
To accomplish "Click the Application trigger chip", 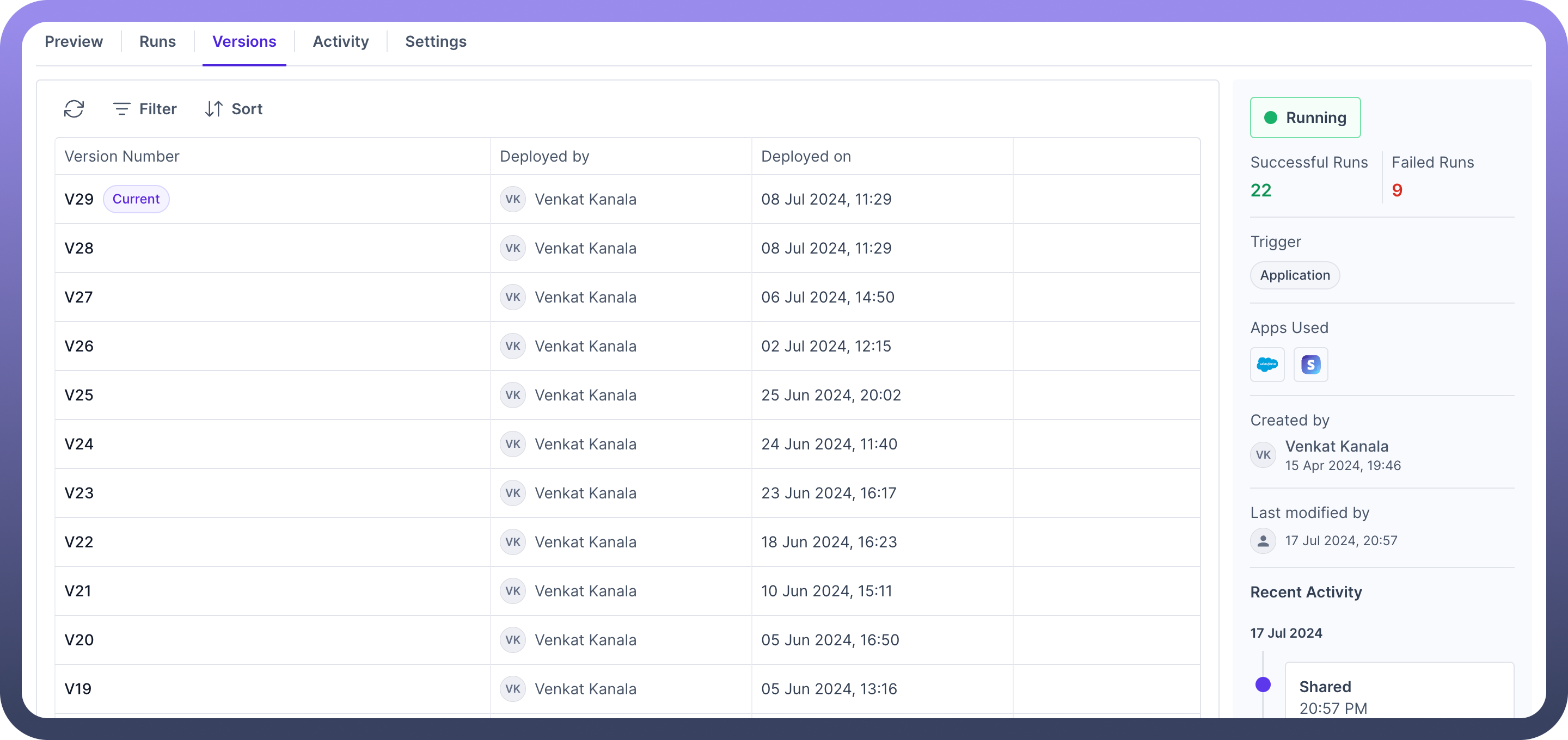I will coord(1295,275).
